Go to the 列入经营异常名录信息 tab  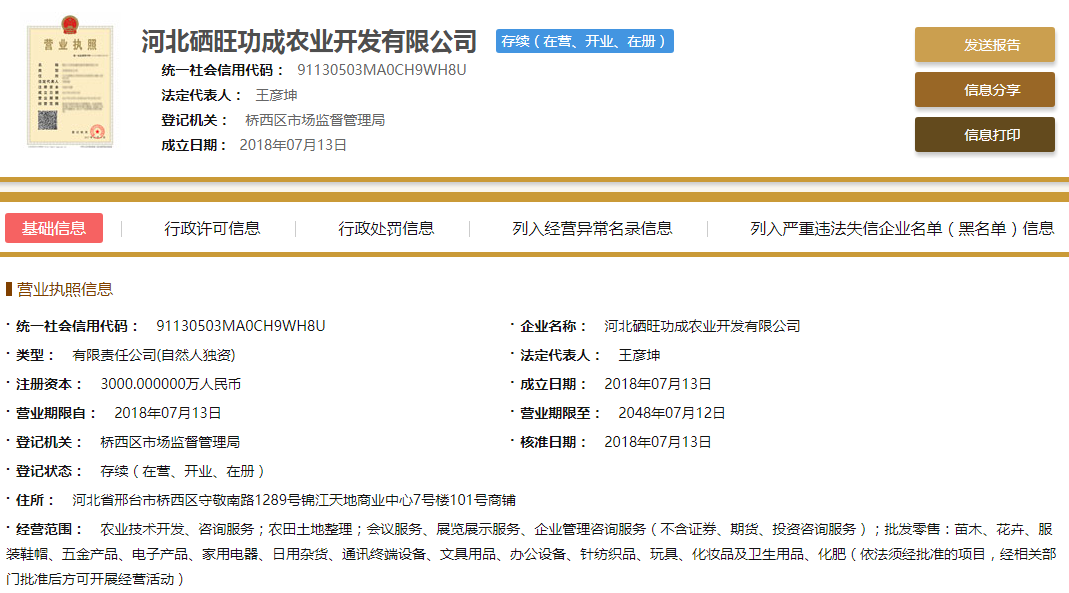[x=592, y=228]
